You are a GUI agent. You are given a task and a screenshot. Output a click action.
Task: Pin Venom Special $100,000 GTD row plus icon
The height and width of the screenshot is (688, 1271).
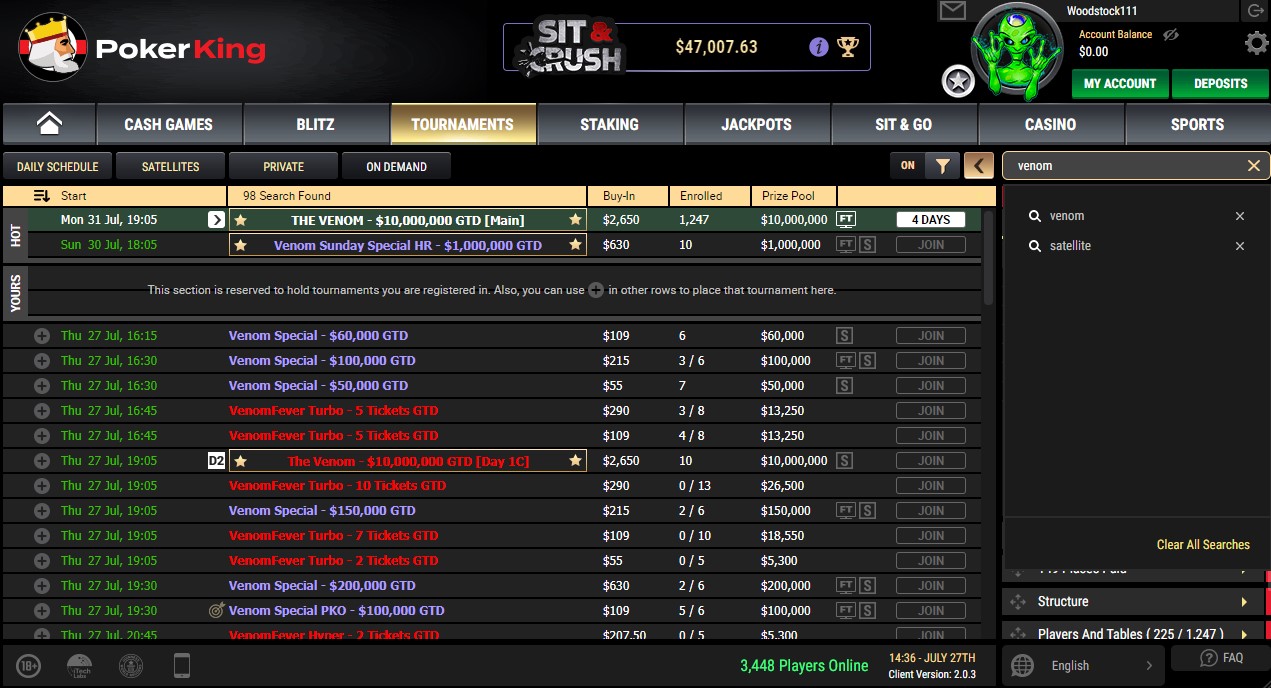click(42, 361)
